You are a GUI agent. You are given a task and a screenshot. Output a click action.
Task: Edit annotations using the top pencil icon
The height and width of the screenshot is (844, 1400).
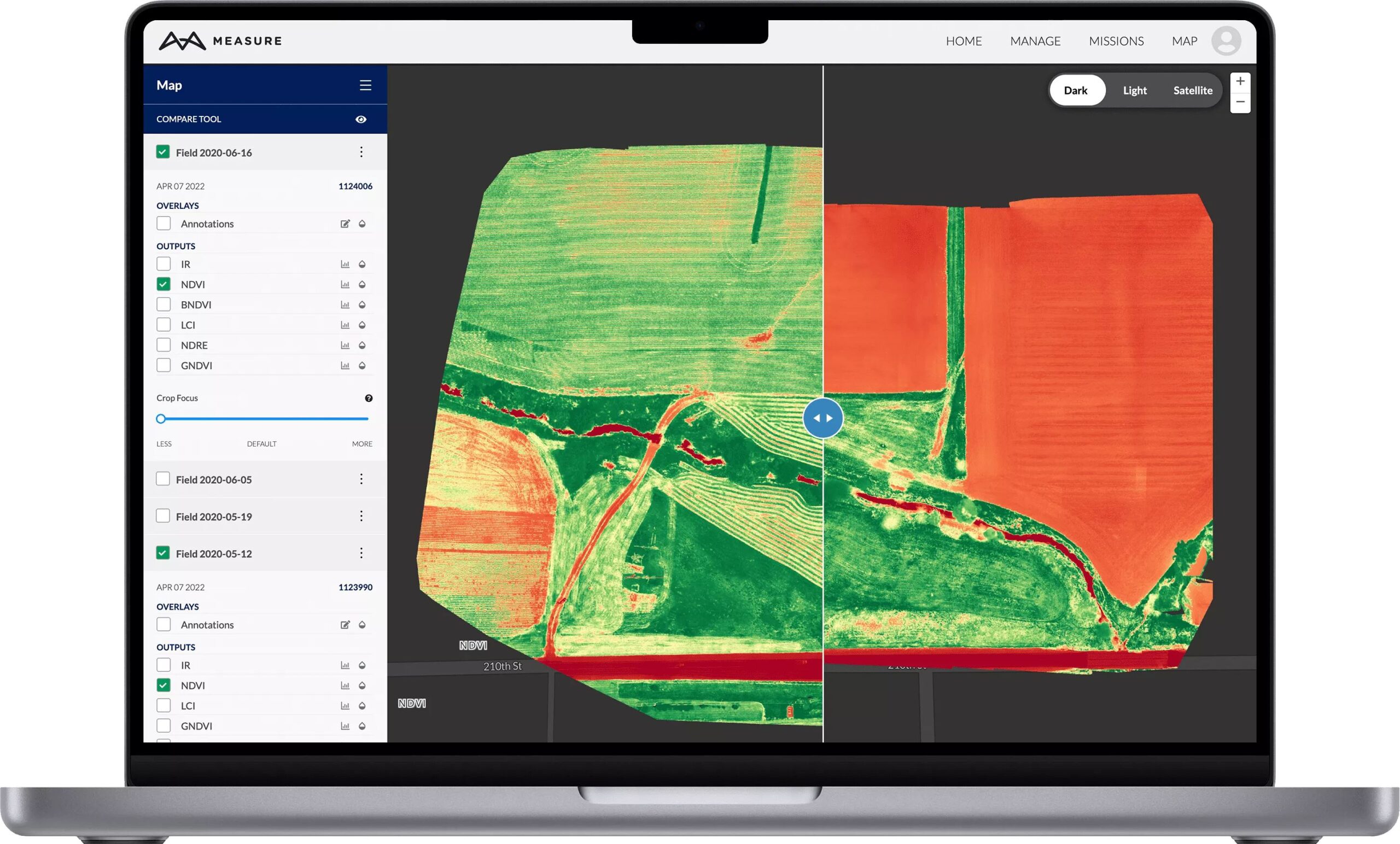(x=345, y=224)
